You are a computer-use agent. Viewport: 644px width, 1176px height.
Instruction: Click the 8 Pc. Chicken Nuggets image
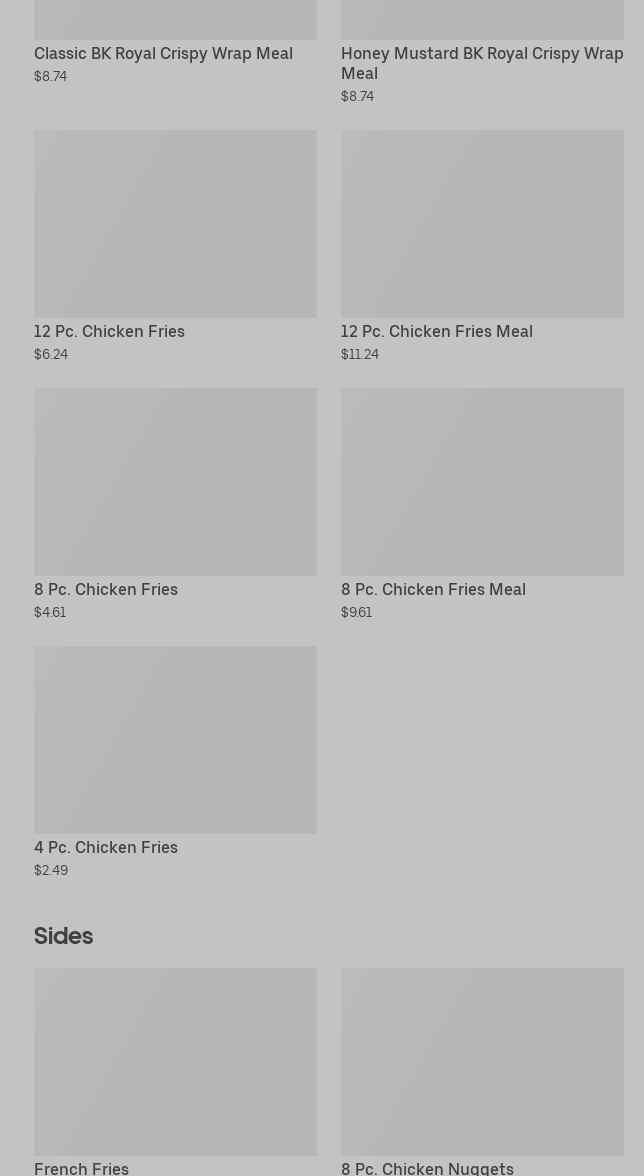point(482,1061)
